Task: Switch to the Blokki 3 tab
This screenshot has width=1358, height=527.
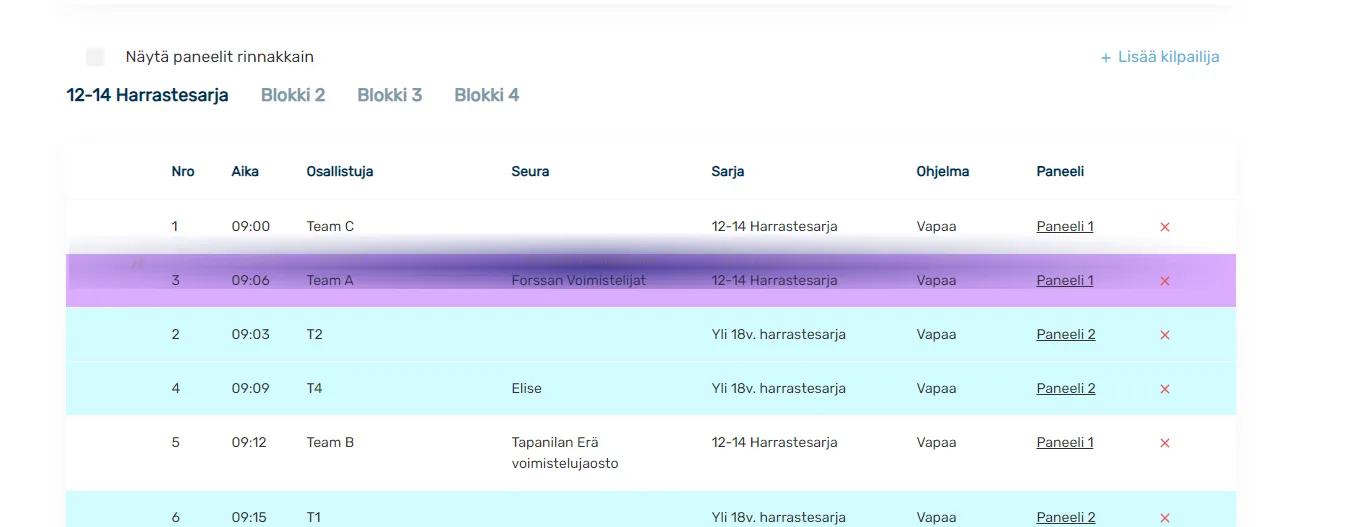Action: [x=390, y=95]
